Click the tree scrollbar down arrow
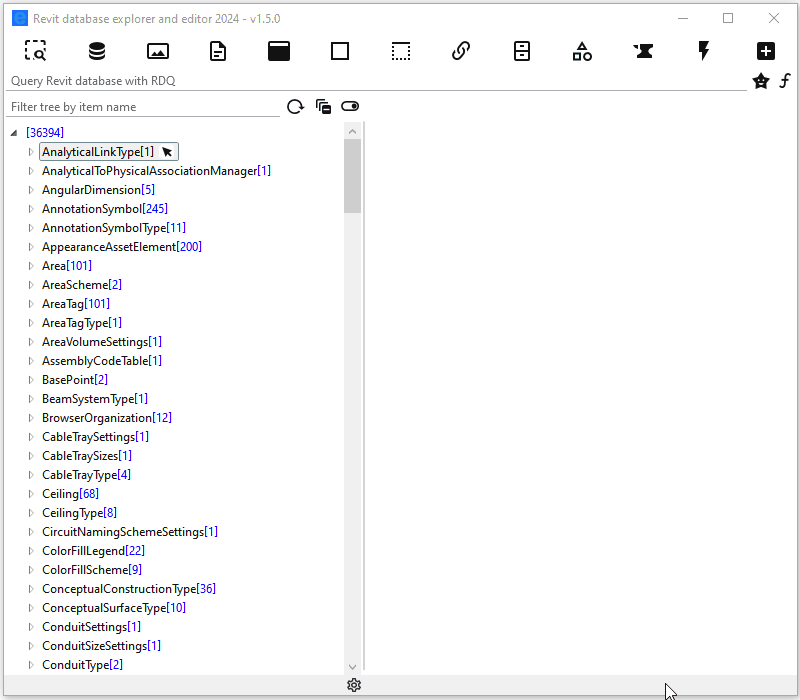The image size is (800, 700). pyautogui.click(x=352, y=667)
